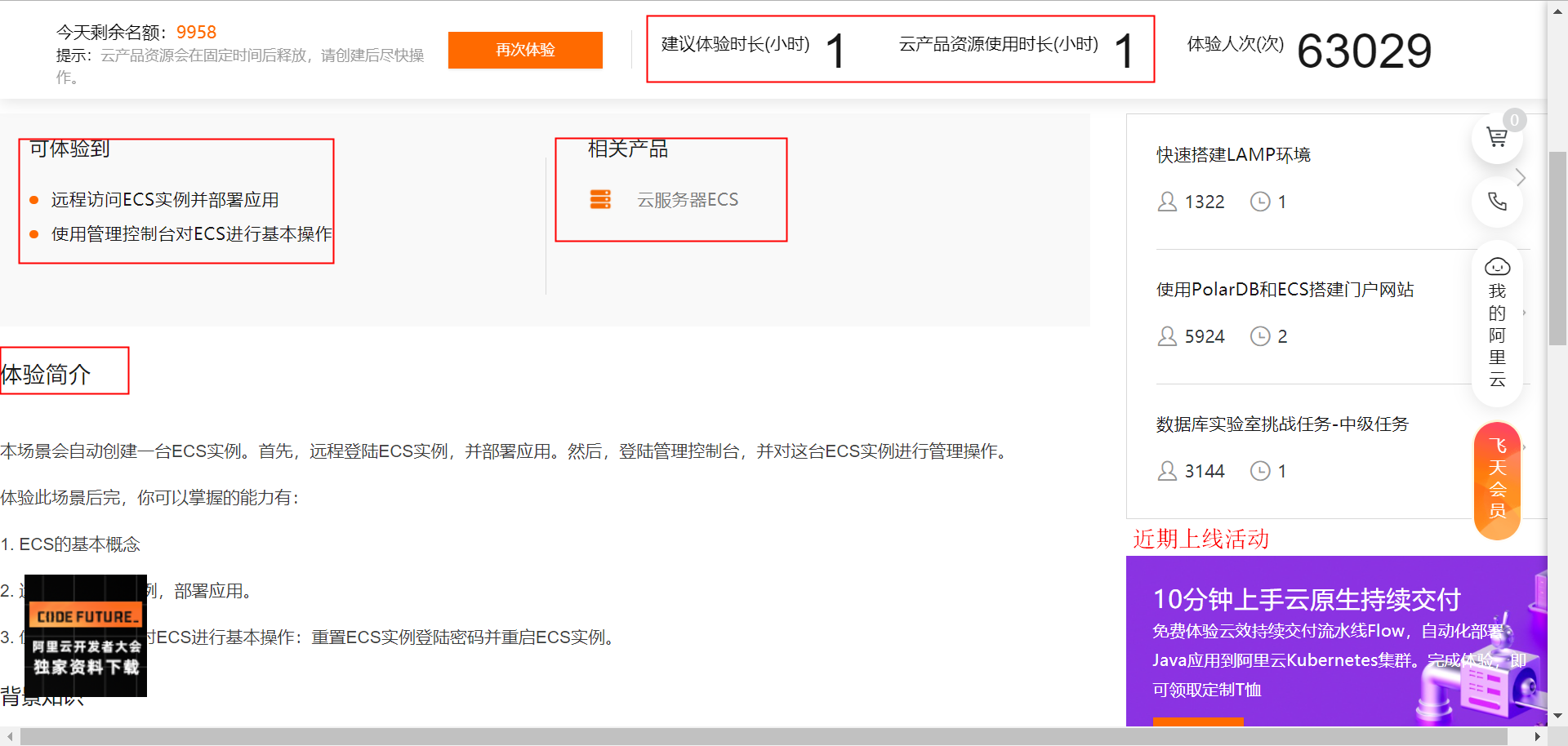The image size is (1568, 746).
Task: Click user icon beside 1322
Action: 1167,202
